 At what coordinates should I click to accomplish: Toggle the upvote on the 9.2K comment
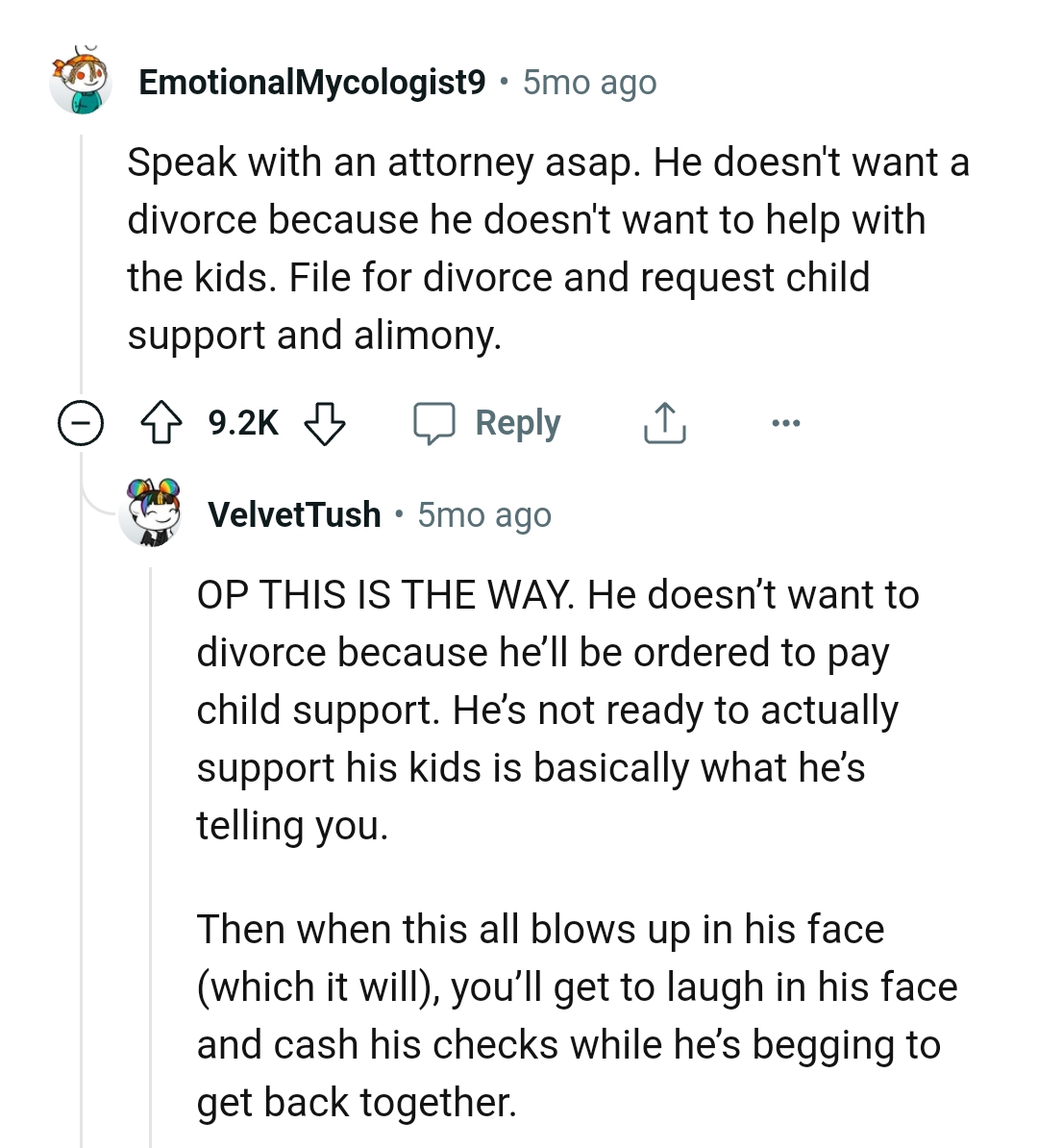click(x=162, y=421)
